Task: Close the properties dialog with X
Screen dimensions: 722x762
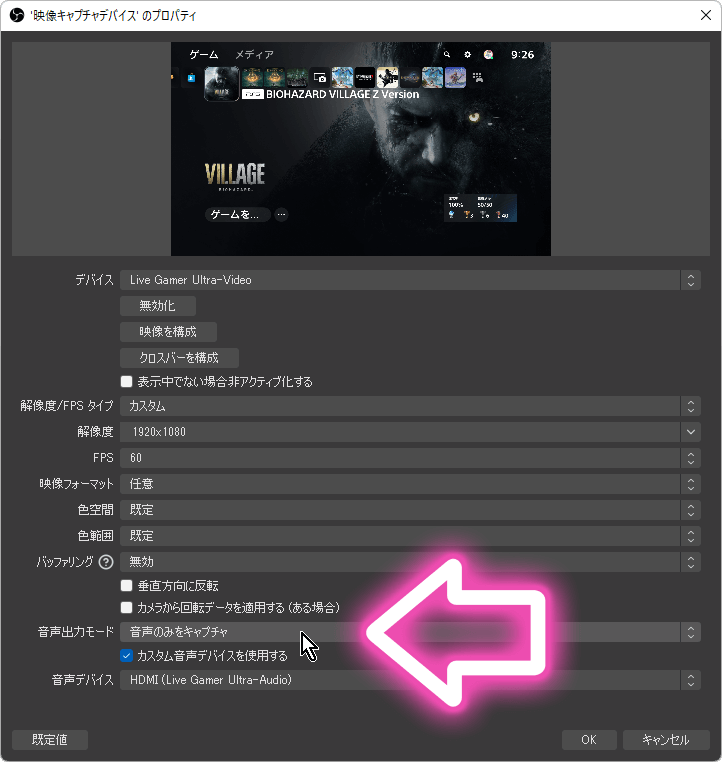Action: [x=706, y=15]
